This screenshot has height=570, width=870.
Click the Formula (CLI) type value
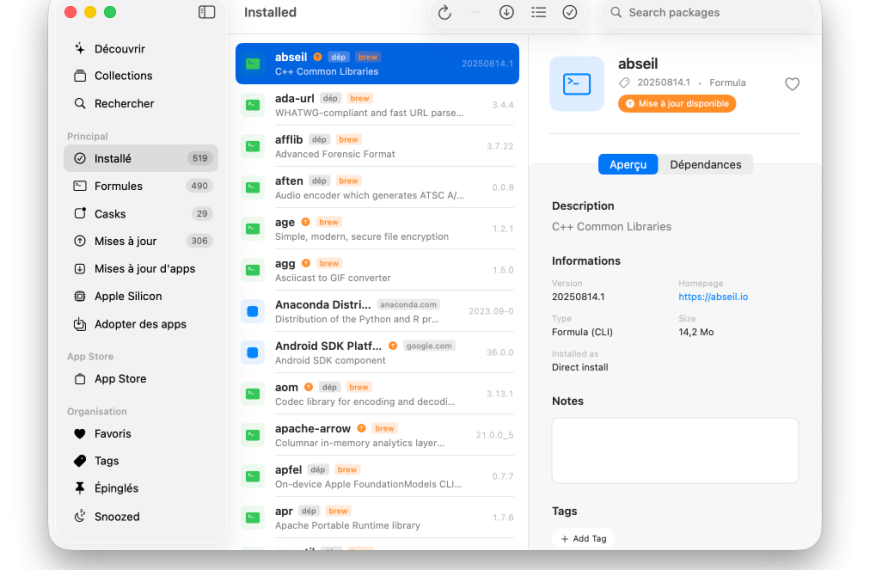tap(582, 332)
